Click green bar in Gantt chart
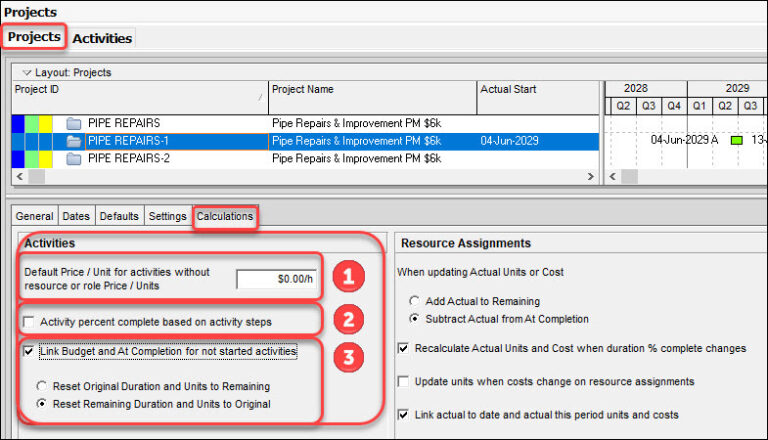The image size is (768, 440). point(736,141)
